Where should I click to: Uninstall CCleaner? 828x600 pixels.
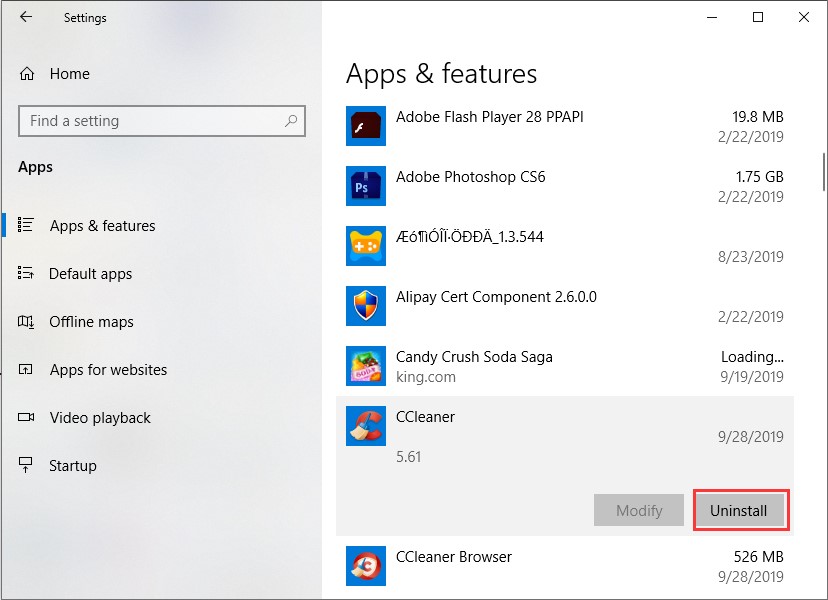coord(739,510)
